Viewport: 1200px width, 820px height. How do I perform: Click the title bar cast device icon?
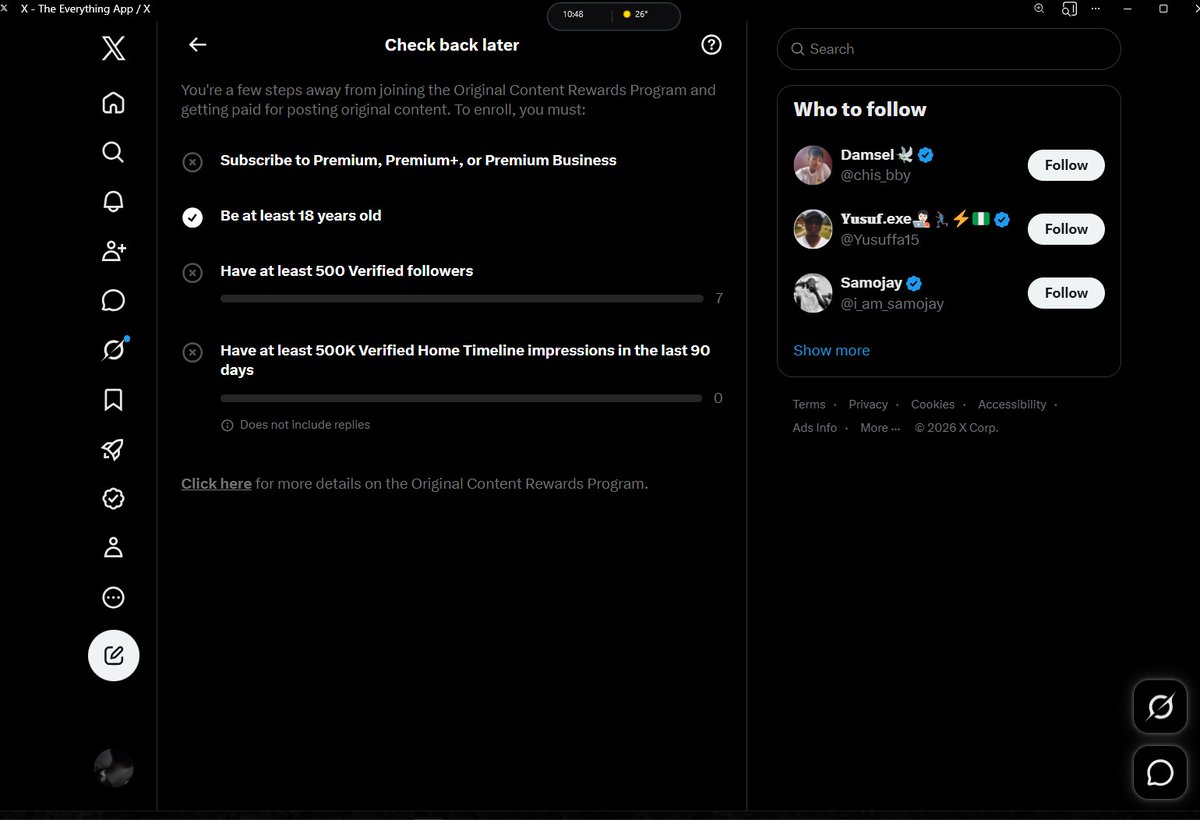coord(1069,8)
